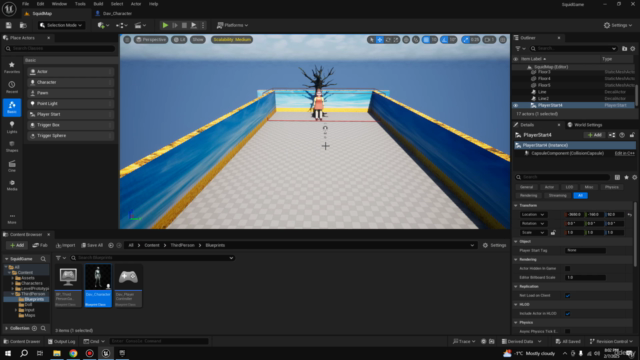Click the Search Blueprints input field
Image resolution: width=640 pixels, height=360 pixels.
152,258
